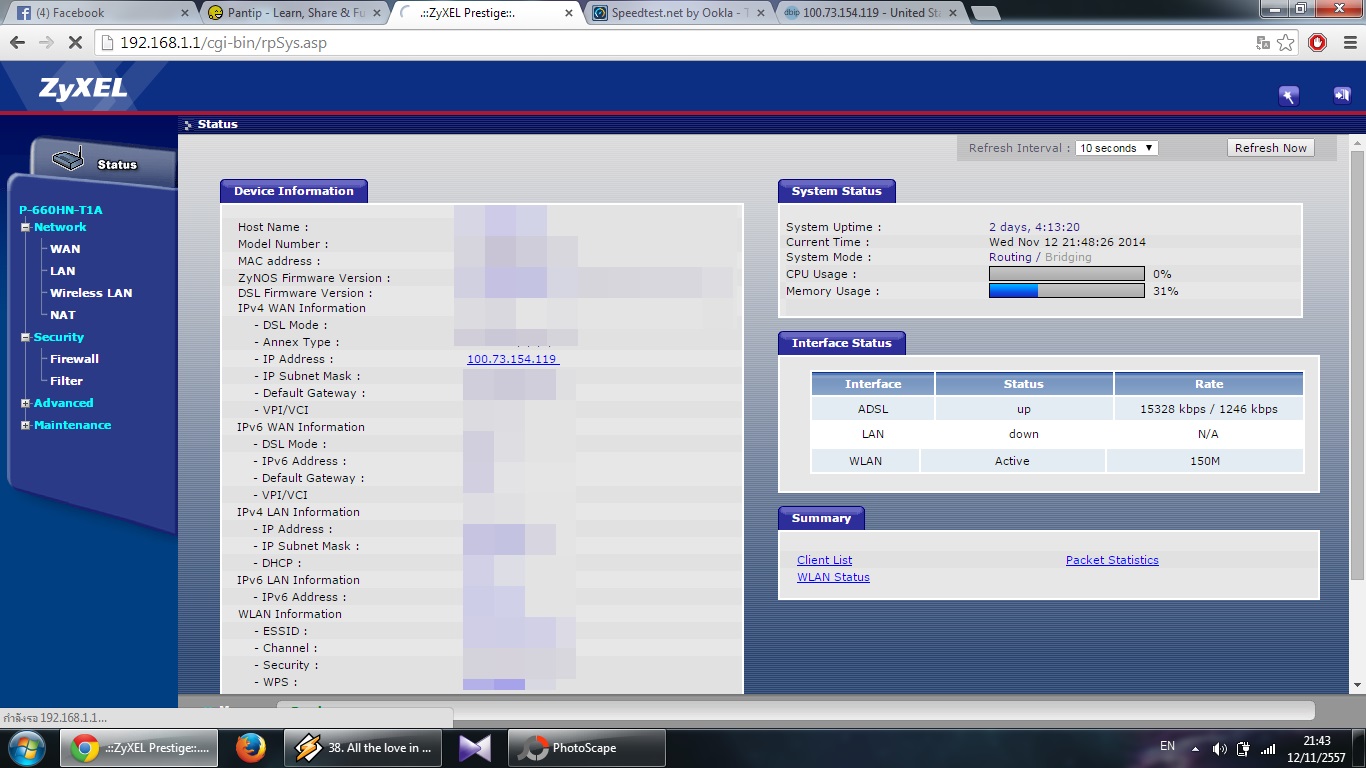
Task: Click the CPU Usage progress bar
Action: (x=1067, y=274)
